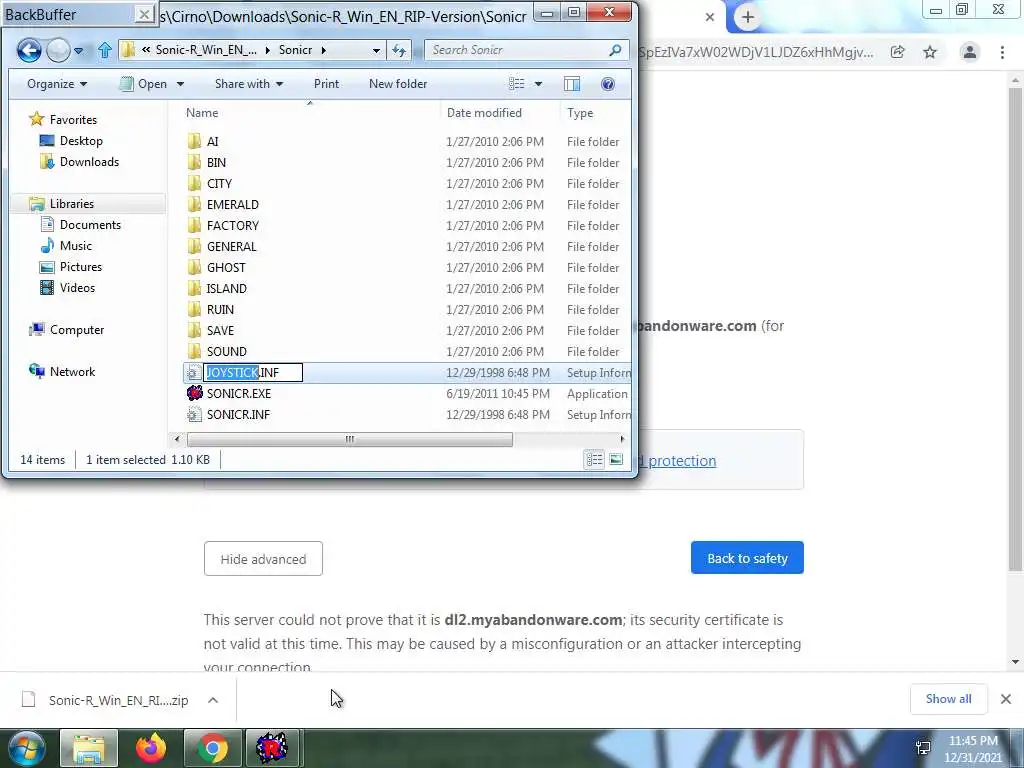
Task: Select the GHOST folder
Action: (x=226, y=267)
